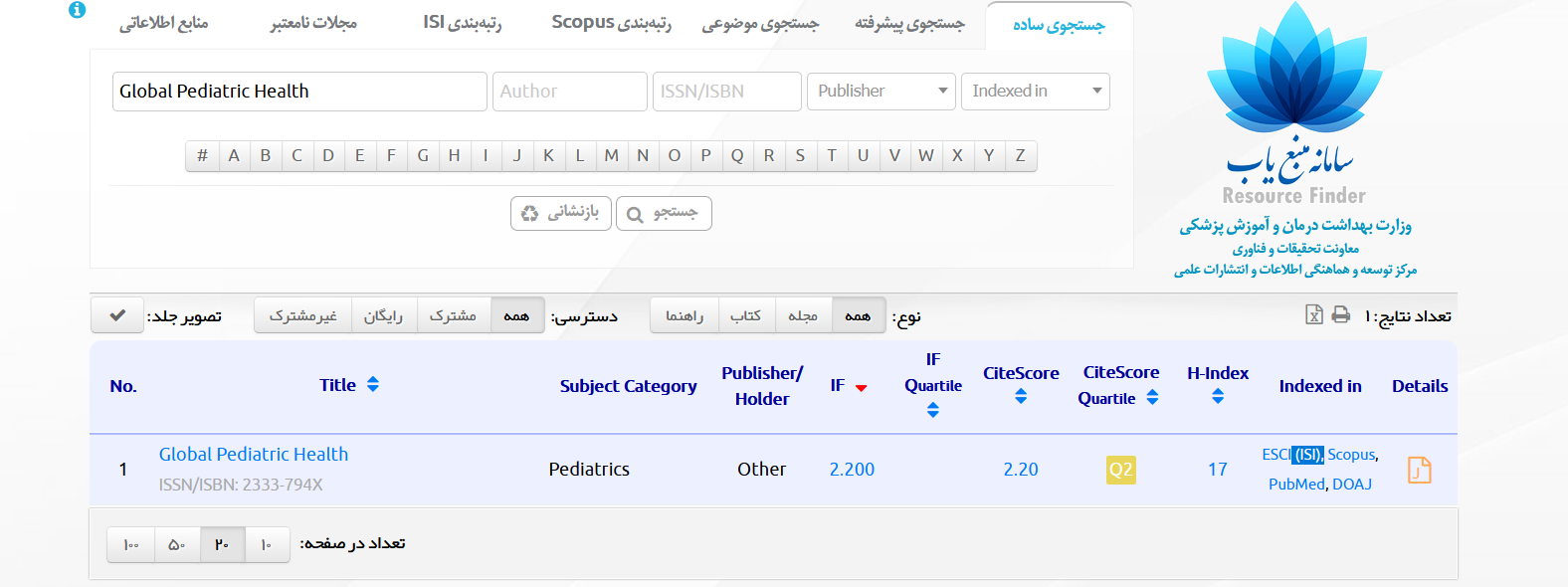
Task: Click the CiteScore value 2.20
Action: 1021,470
